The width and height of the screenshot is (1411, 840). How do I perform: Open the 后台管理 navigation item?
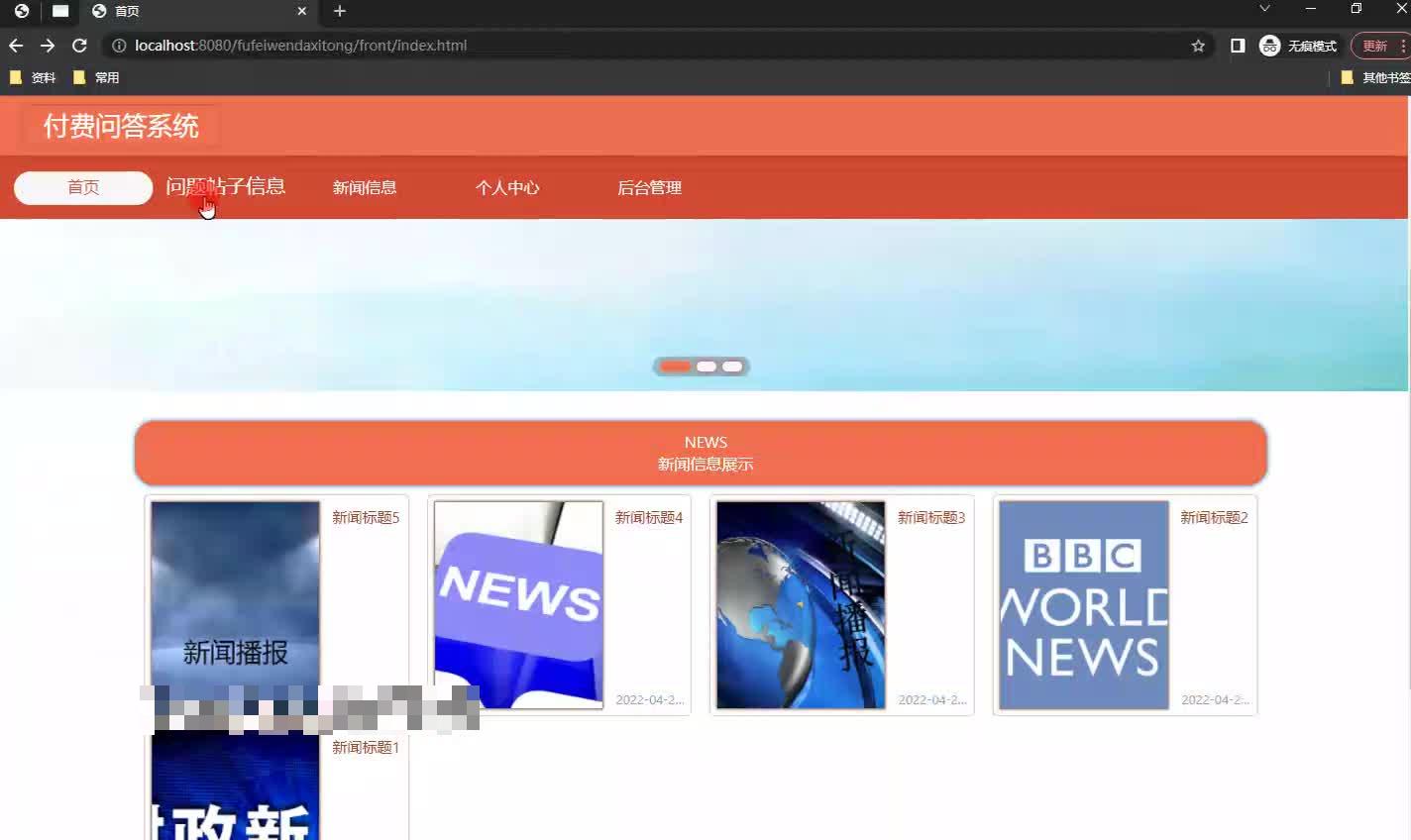tap(650, 187)
